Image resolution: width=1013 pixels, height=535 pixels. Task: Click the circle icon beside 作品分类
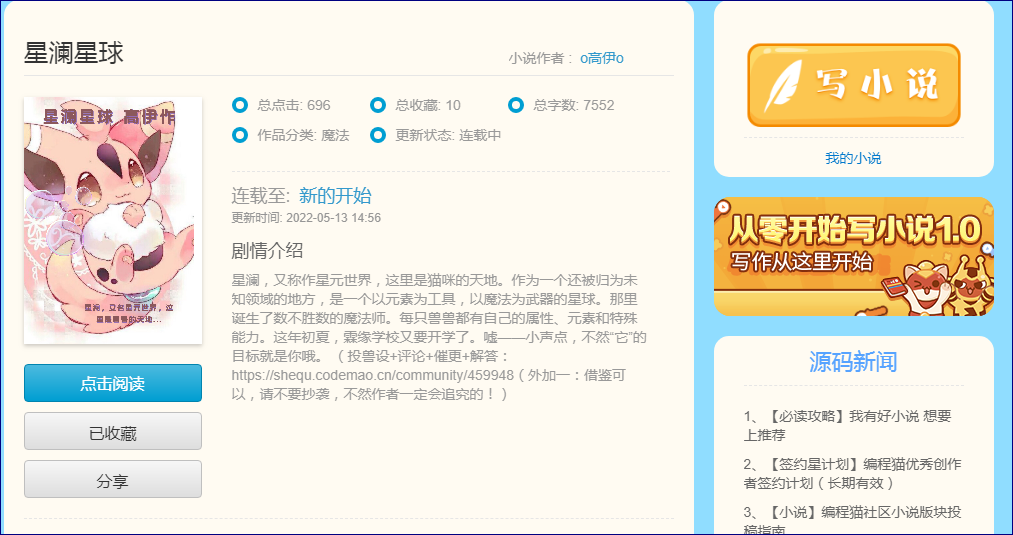(240, 135)
